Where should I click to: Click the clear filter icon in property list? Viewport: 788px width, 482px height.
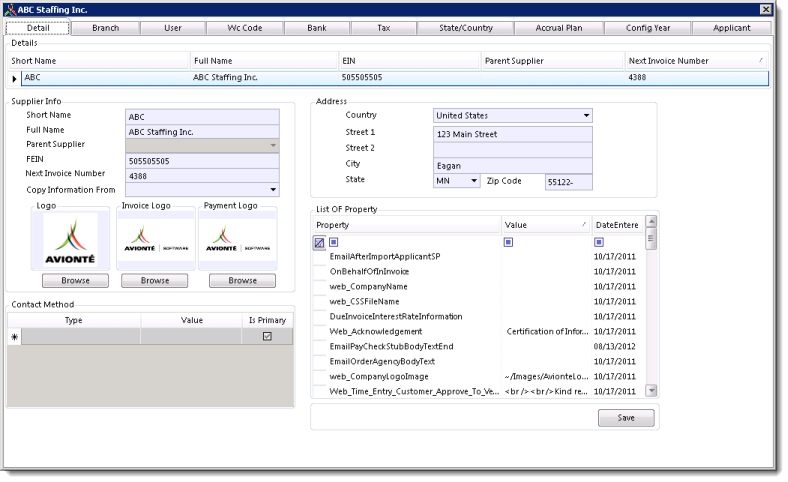319,242
